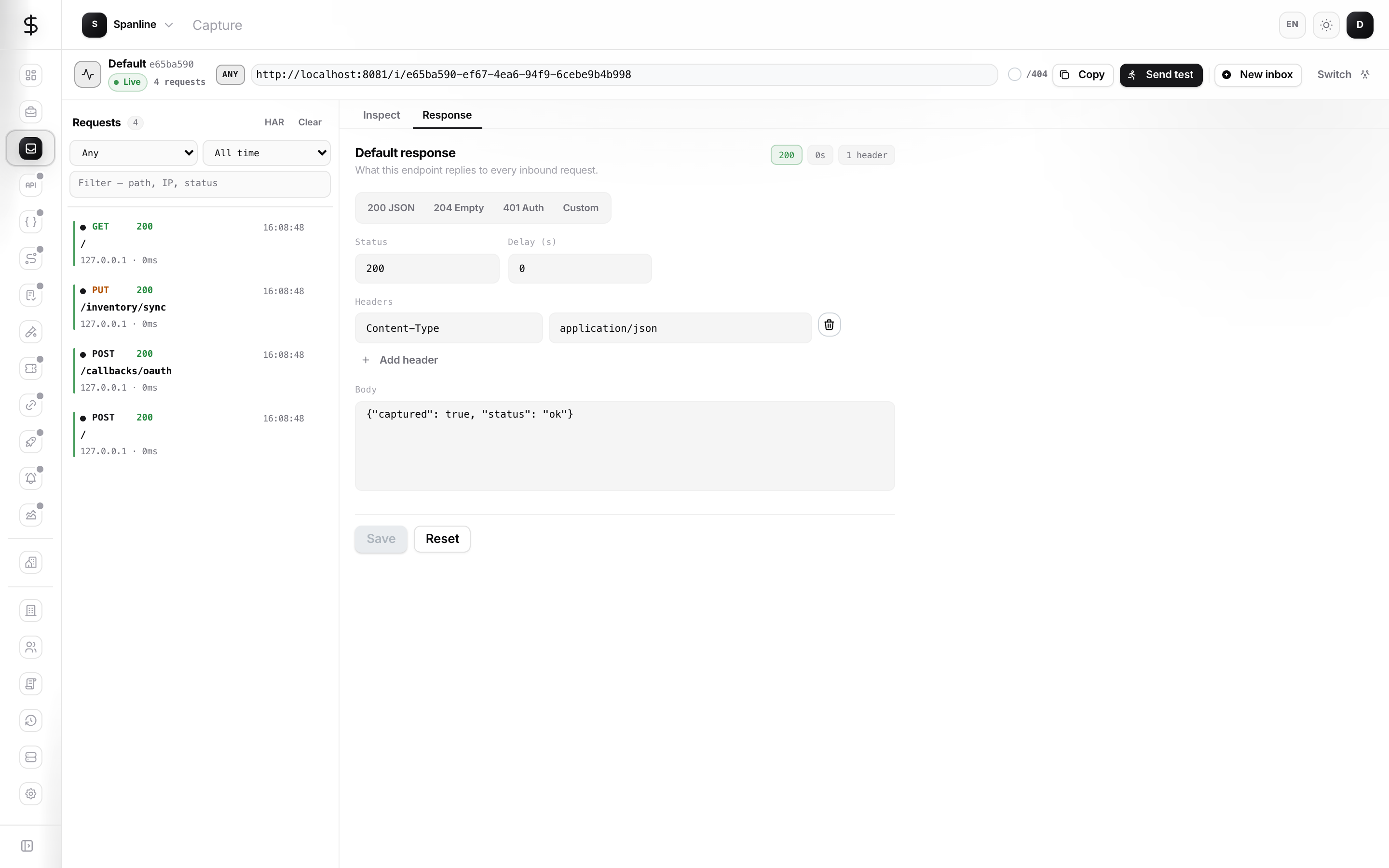Click the Switch inbox button
The height and width of the screenshot is (868, 1389).
(x=1343, y=75)
